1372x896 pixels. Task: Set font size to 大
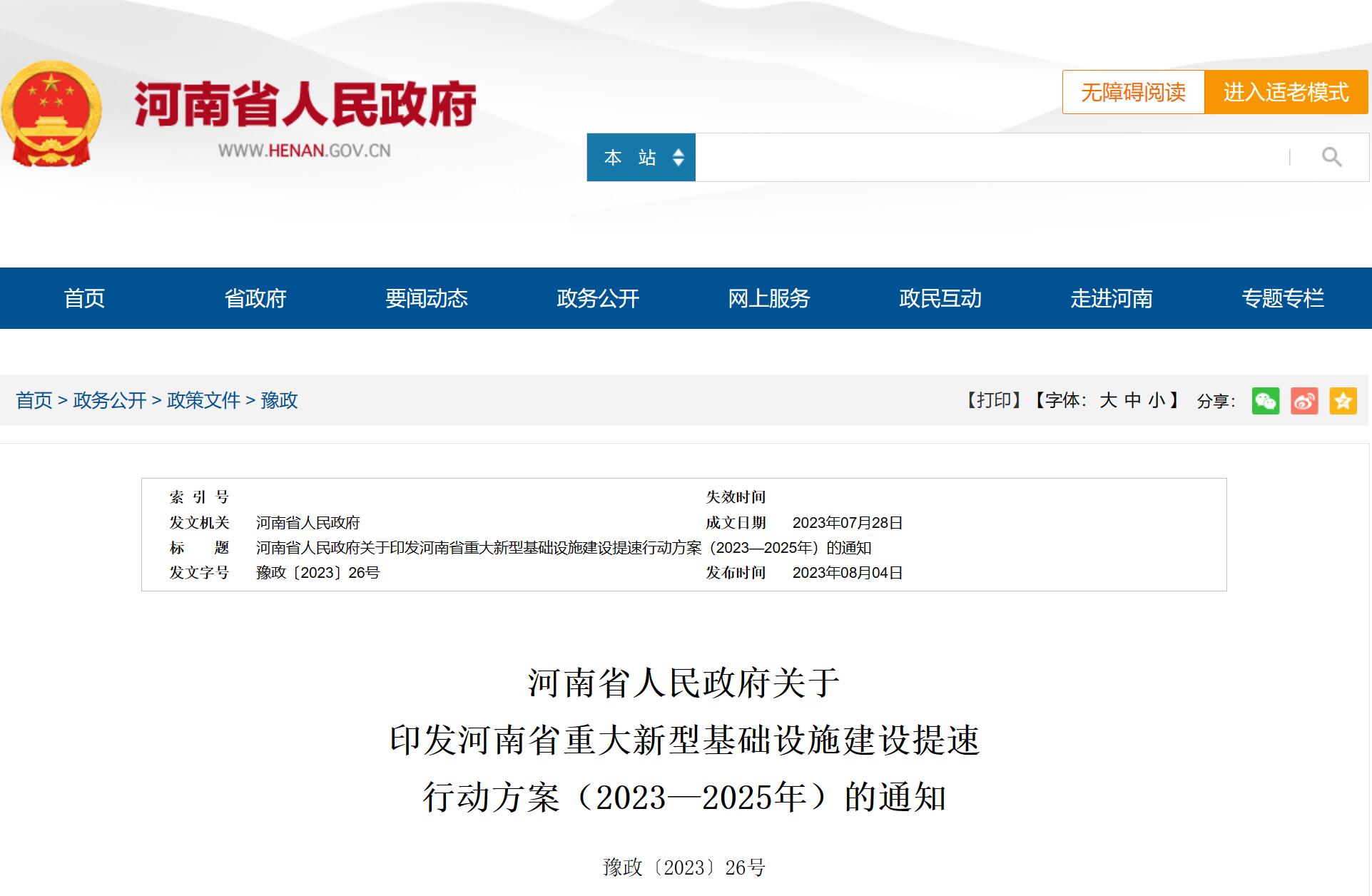(1108, 400)
